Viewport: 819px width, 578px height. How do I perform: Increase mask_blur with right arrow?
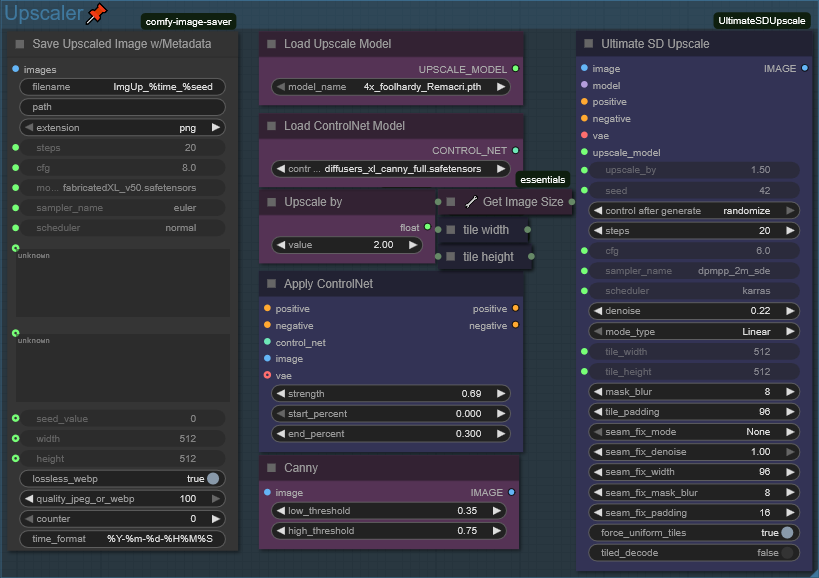pos(790,392)
